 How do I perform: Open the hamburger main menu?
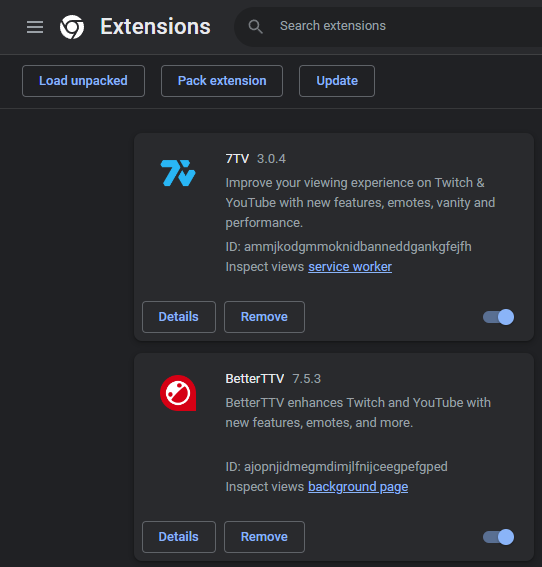tap(35, 27)
